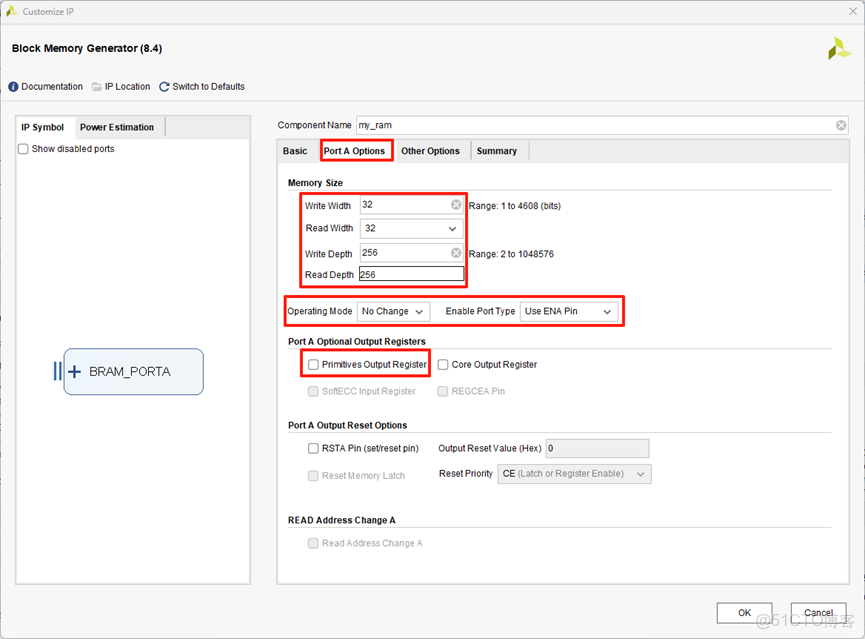Screen dimensions: 865x639
Task: Open the Power Estimation tab
Action: coord(117,127)
